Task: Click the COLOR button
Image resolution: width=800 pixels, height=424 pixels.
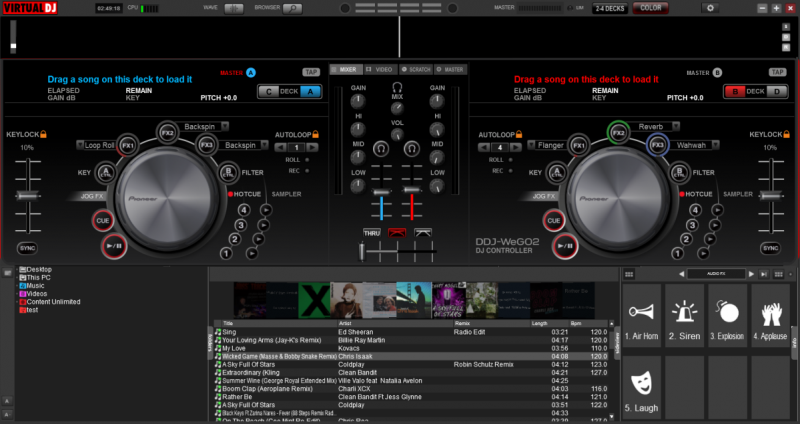Action: (x=651, y=8)
